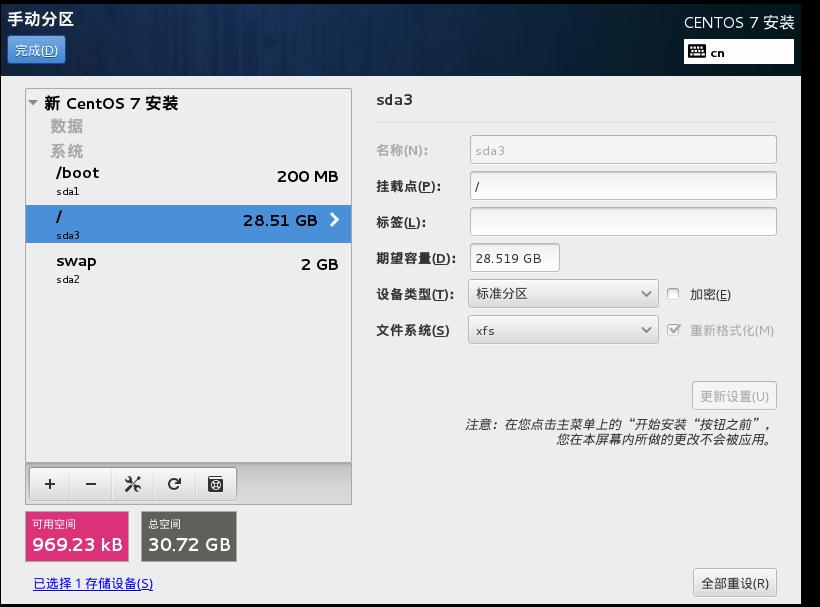The width and height of the screenshot is (820, 607).
Task: Select the swap sda2 partition row
Action: [188, 268]
